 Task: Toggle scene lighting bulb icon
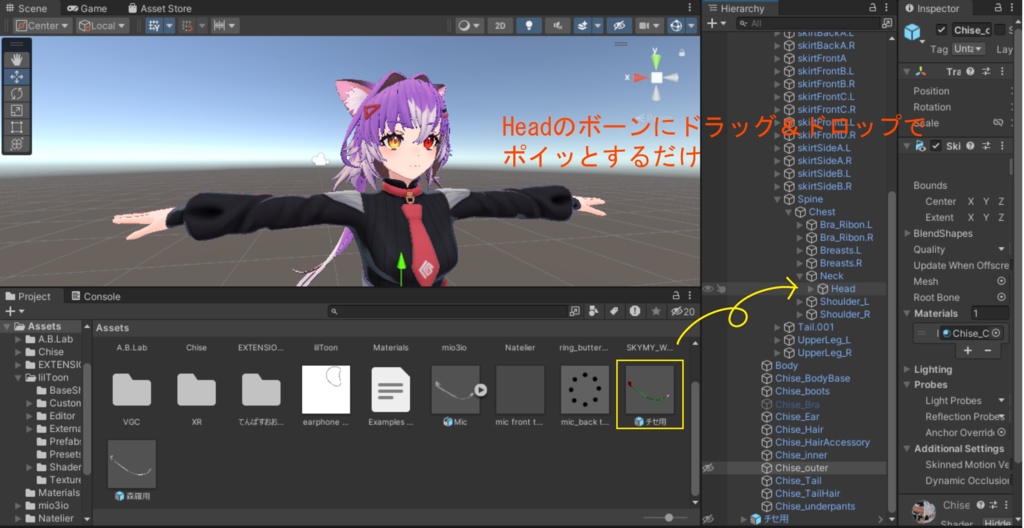[x=529, y=25]
